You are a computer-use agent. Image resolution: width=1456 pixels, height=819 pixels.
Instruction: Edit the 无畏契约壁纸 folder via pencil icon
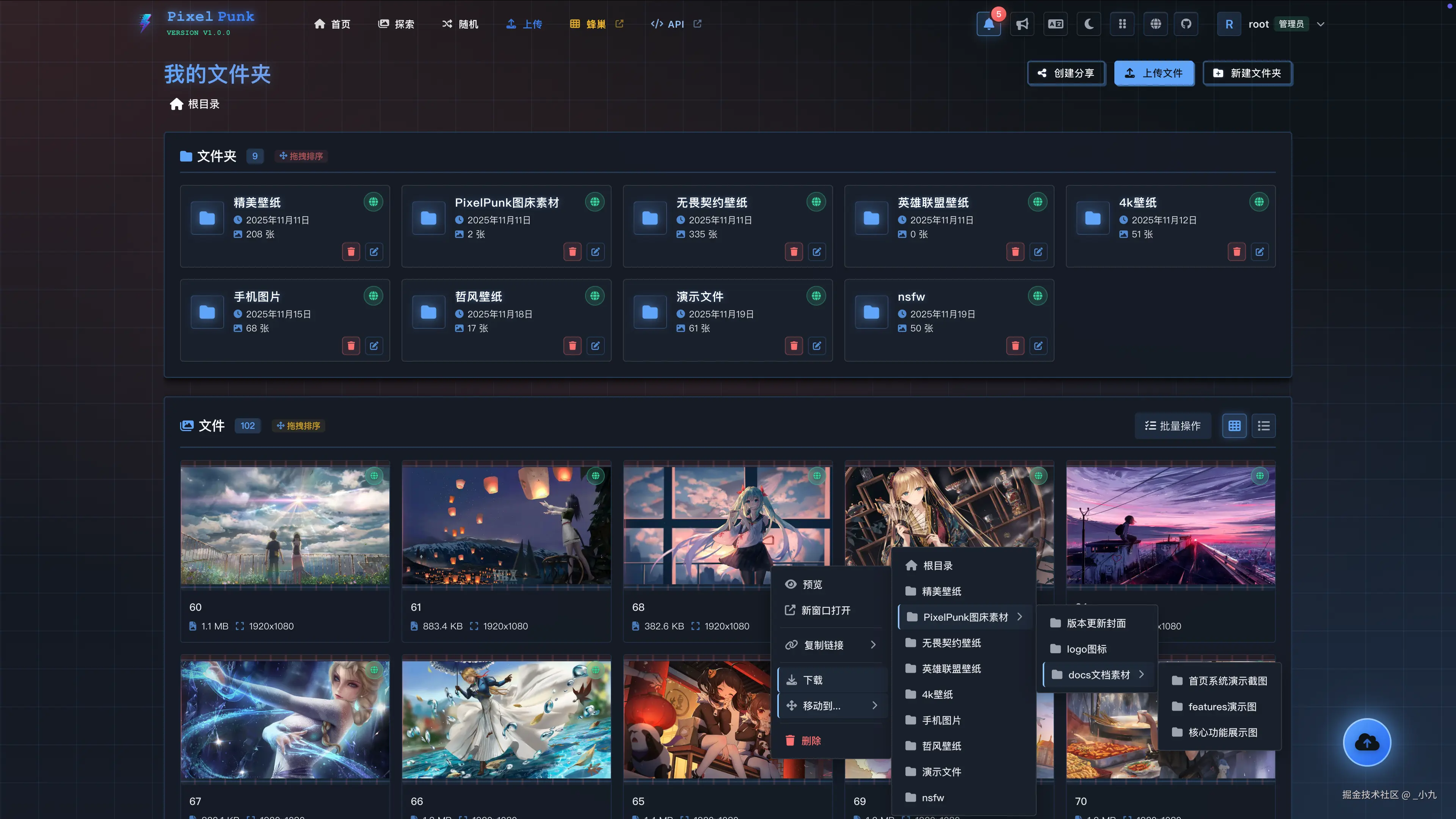817,252
